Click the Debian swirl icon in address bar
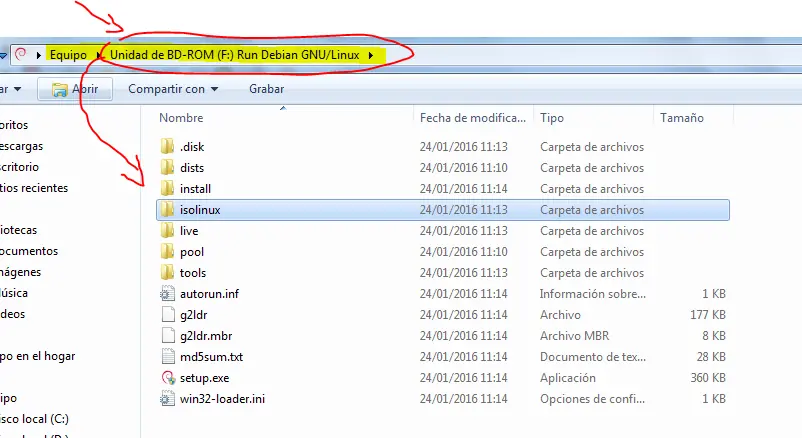 21,54
